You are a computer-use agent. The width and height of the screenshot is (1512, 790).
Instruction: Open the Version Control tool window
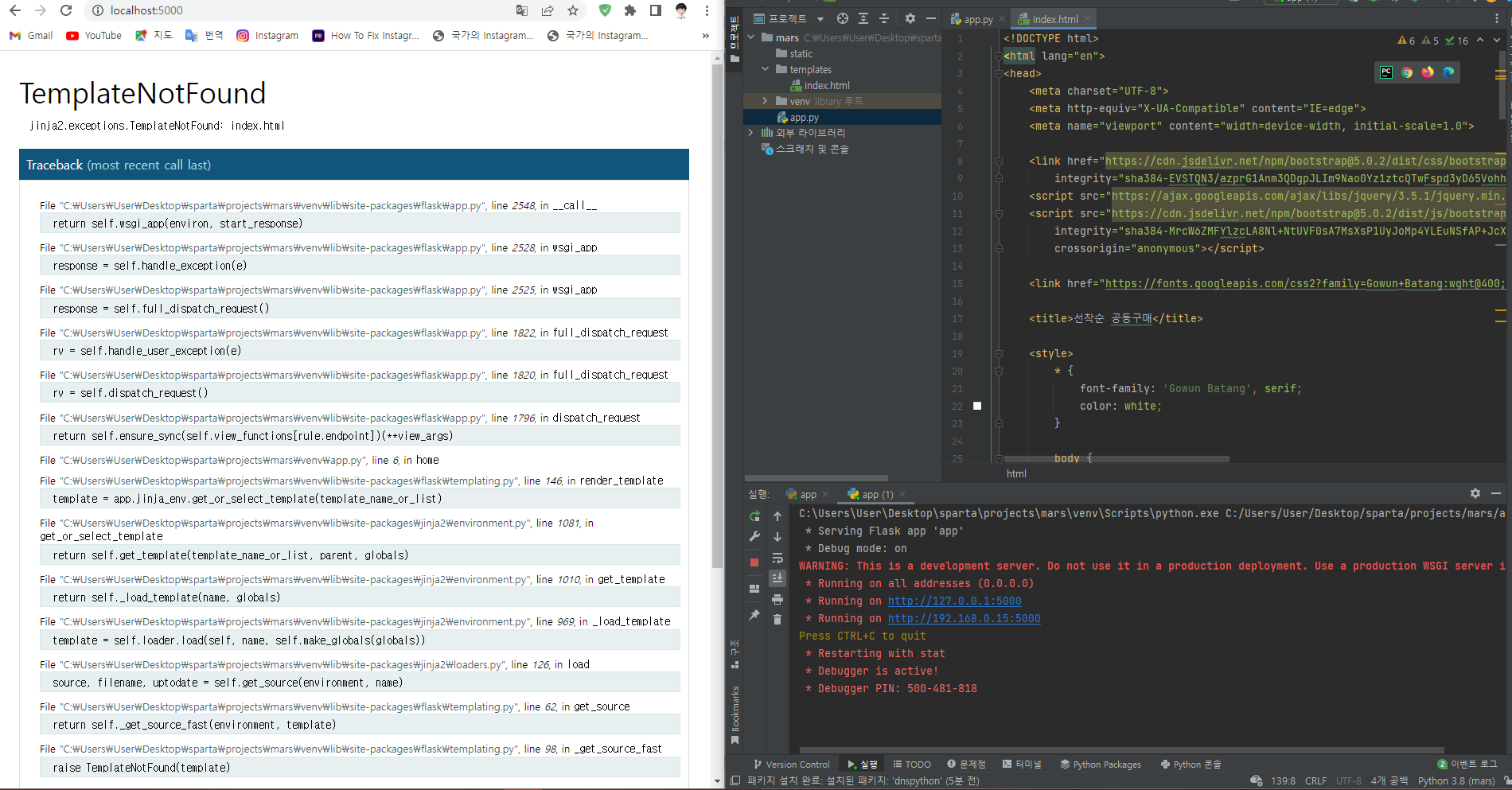point(791,765)
